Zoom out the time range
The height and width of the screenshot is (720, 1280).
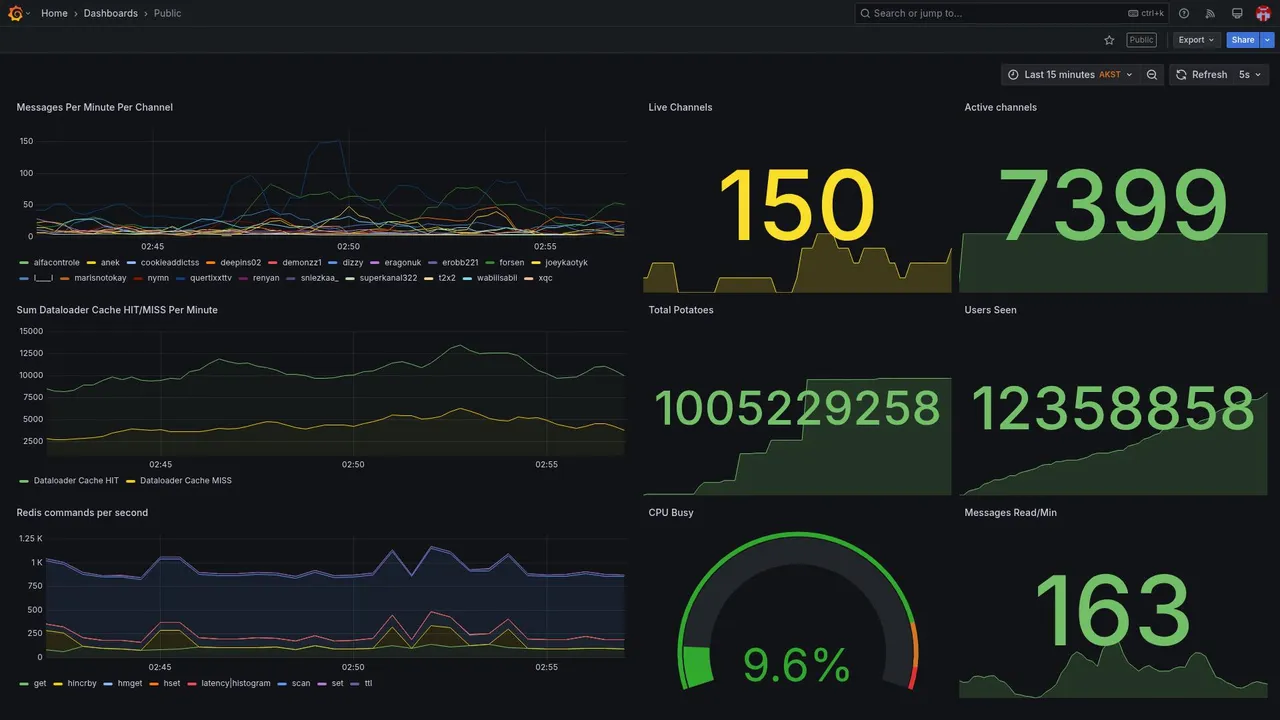click(x=1152, y=75)
